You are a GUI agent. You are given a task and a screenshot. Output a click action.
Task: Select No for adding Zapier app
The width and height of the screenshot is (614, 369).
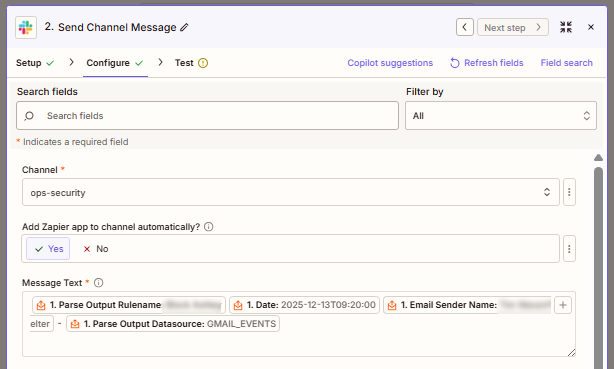[x=96, y=249]
